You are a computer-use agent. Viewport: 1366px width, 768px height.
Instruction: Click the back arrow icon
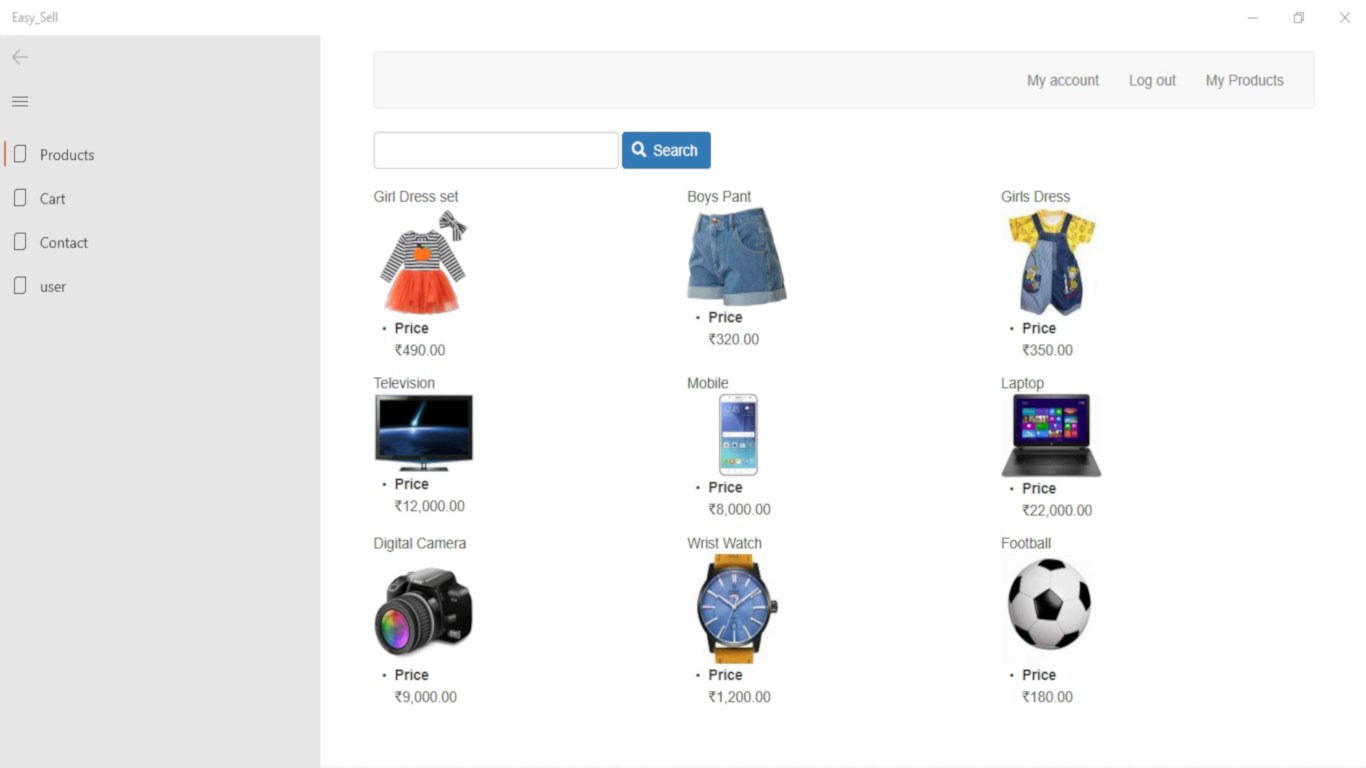(x=20, y=57)
